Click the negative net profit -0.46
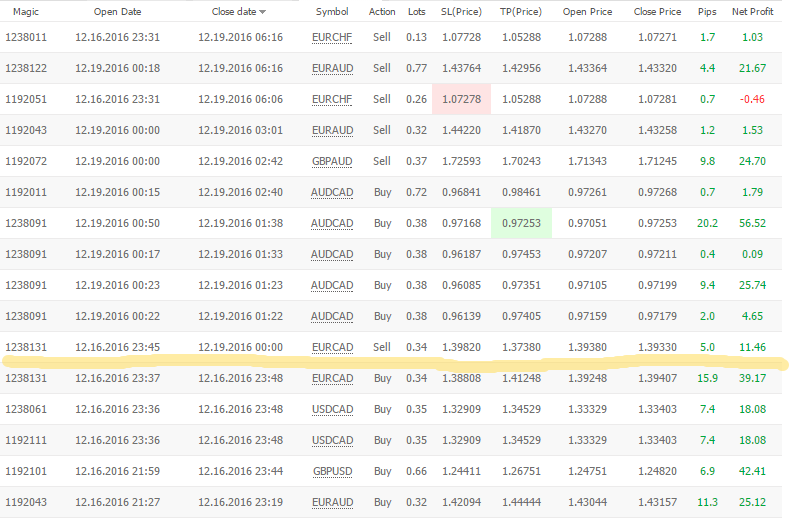 tap(752, 99)
